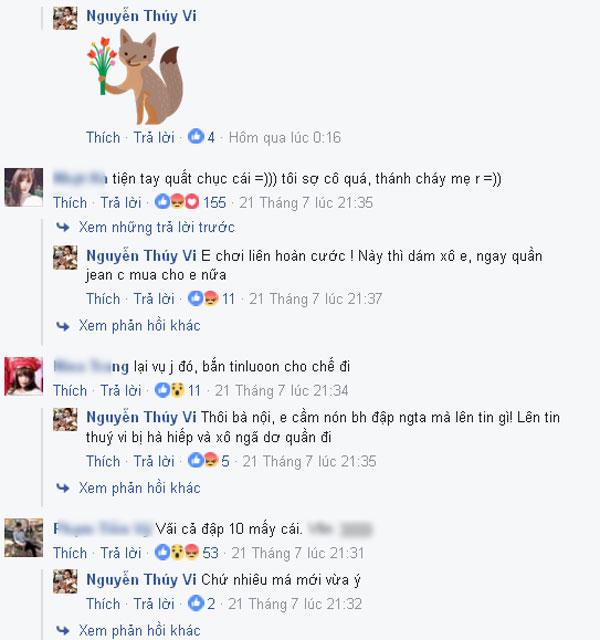Image resolution: width=600 pixels, height=640 pixels.
Task: Click wow reaction icons on 21:34 comment
Action: pyautogui.click(x=177, y=390)
